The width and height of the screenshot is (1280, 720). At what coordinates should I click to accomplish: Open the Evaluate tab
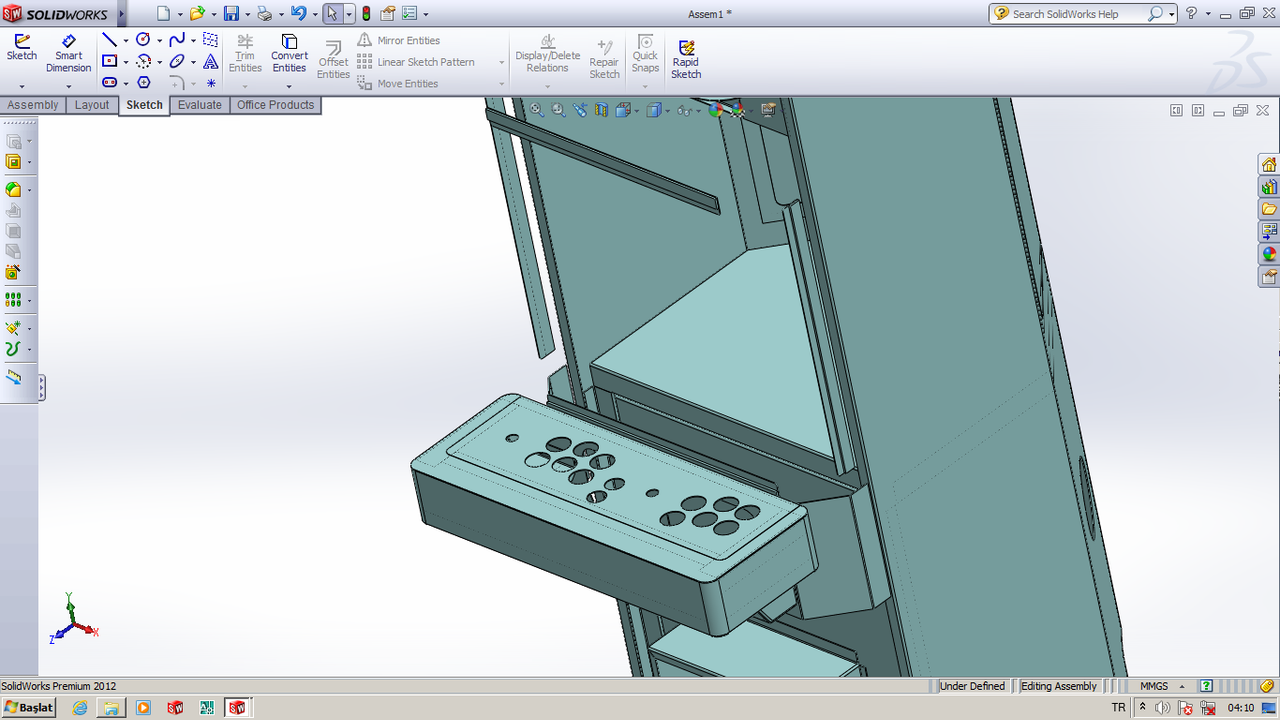click(x=200, y=105)
